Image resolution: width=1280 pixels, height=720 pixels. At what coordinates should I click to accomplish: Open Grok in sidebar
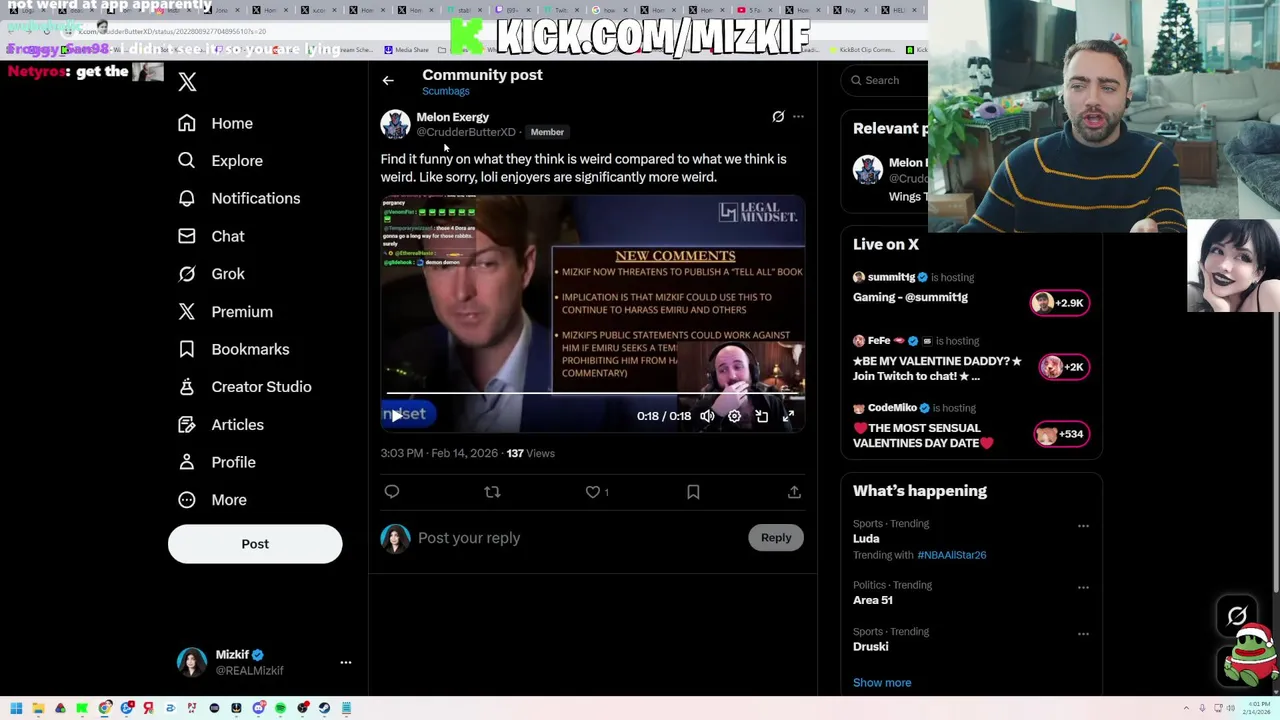coord(210,274)
